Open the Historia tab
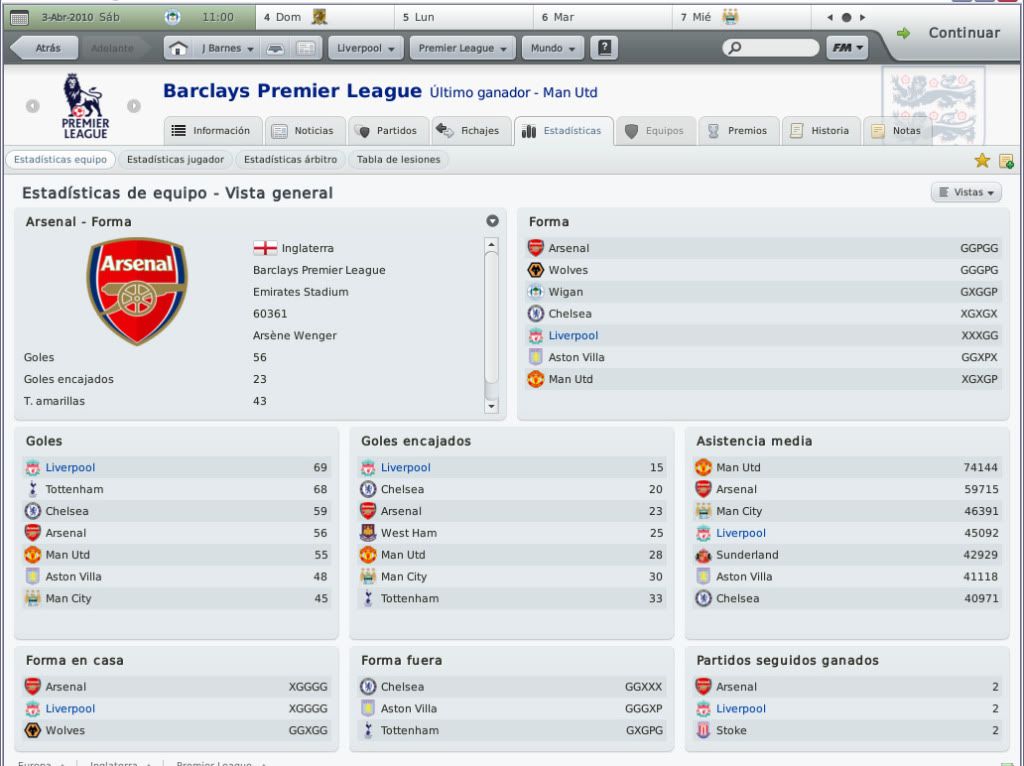The height and width of the screenshot is (766, 1024). [x=820, y=131]
